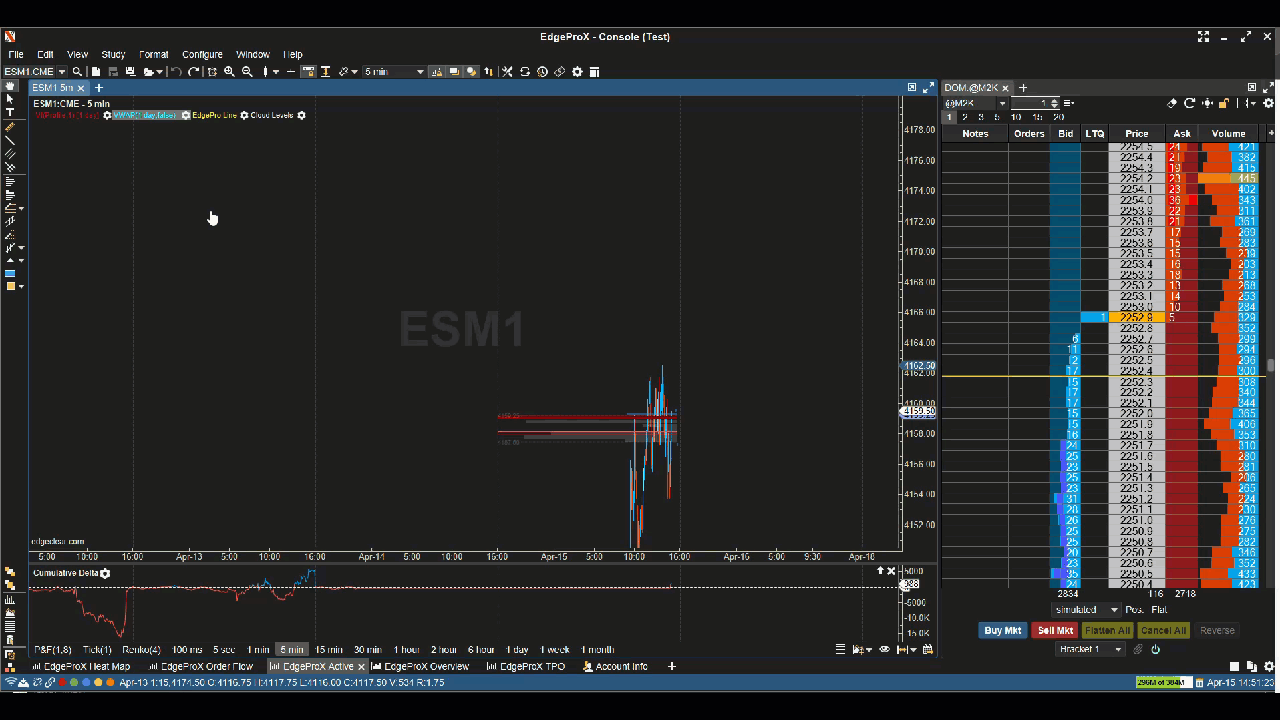1280x720 pixels.
Task: Move the Cumulative Delta panel up
Action: pos(880,571)
